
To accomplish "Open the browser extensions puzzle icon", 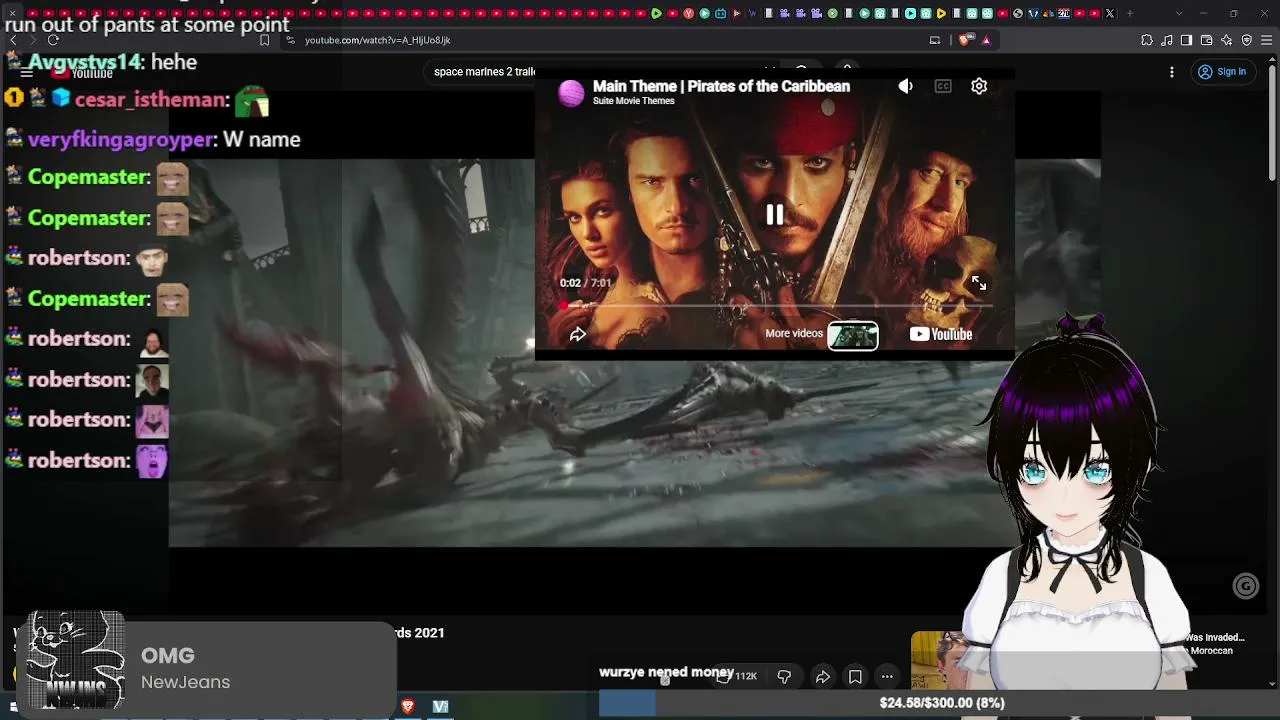I will click(x=1146, y=40).
